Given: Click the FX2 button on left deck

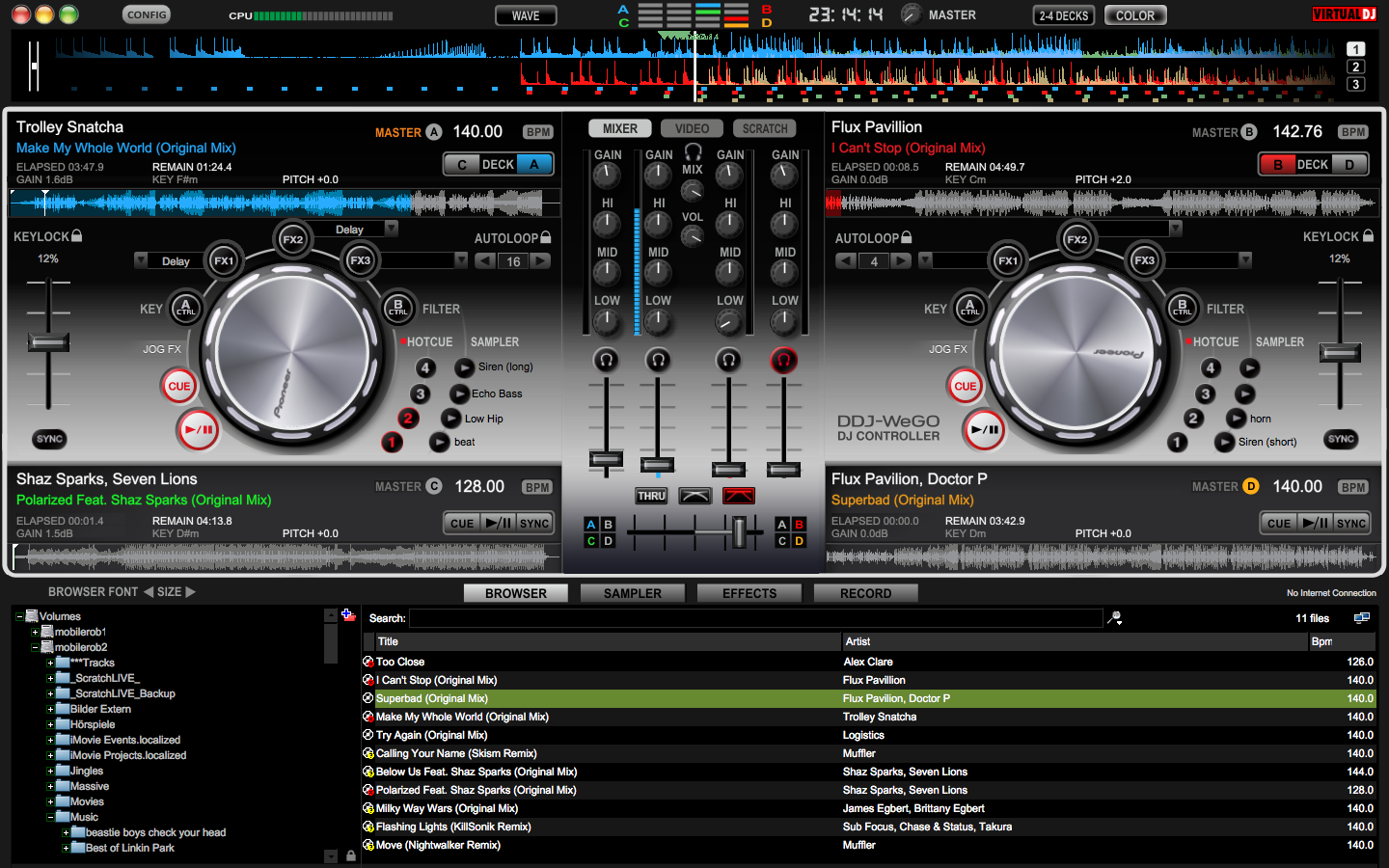Looking at the screenshot, I should [x=293, y=239].
